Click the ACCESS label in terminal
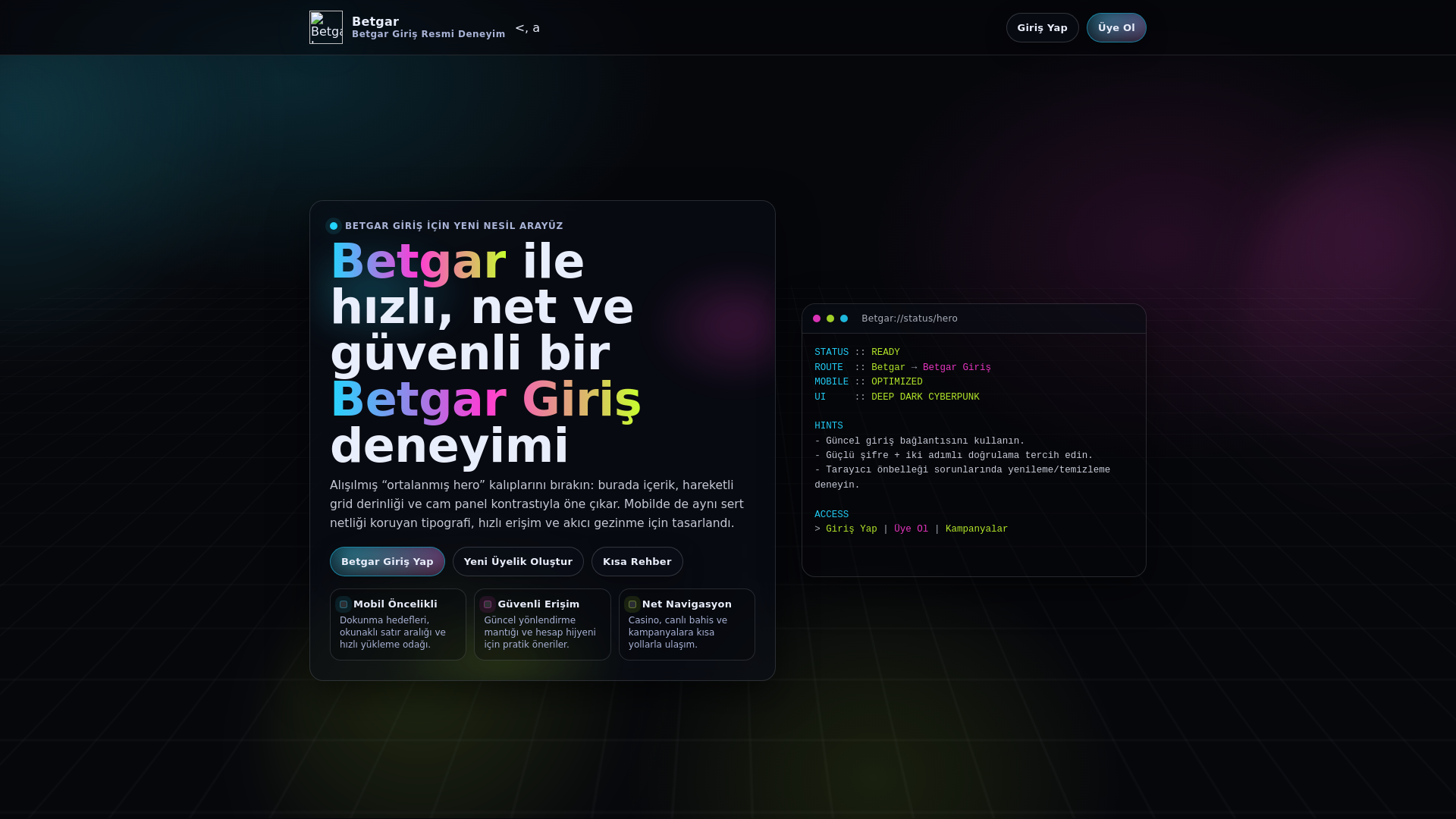Screen dimensions: 1456x819 click(x=831, y=515)
